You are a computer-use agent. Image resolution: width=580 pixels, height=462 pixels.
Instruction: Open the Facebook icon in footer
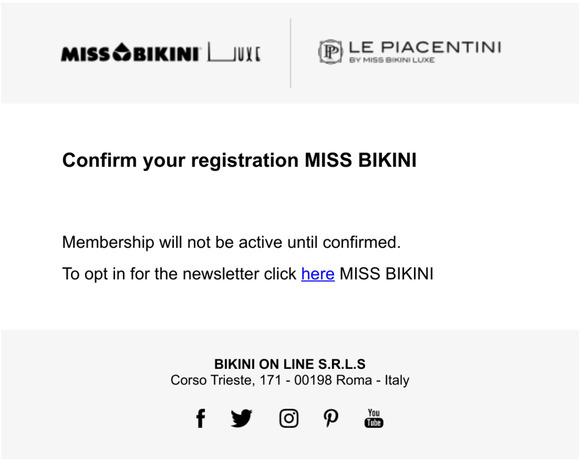[200, 418]
